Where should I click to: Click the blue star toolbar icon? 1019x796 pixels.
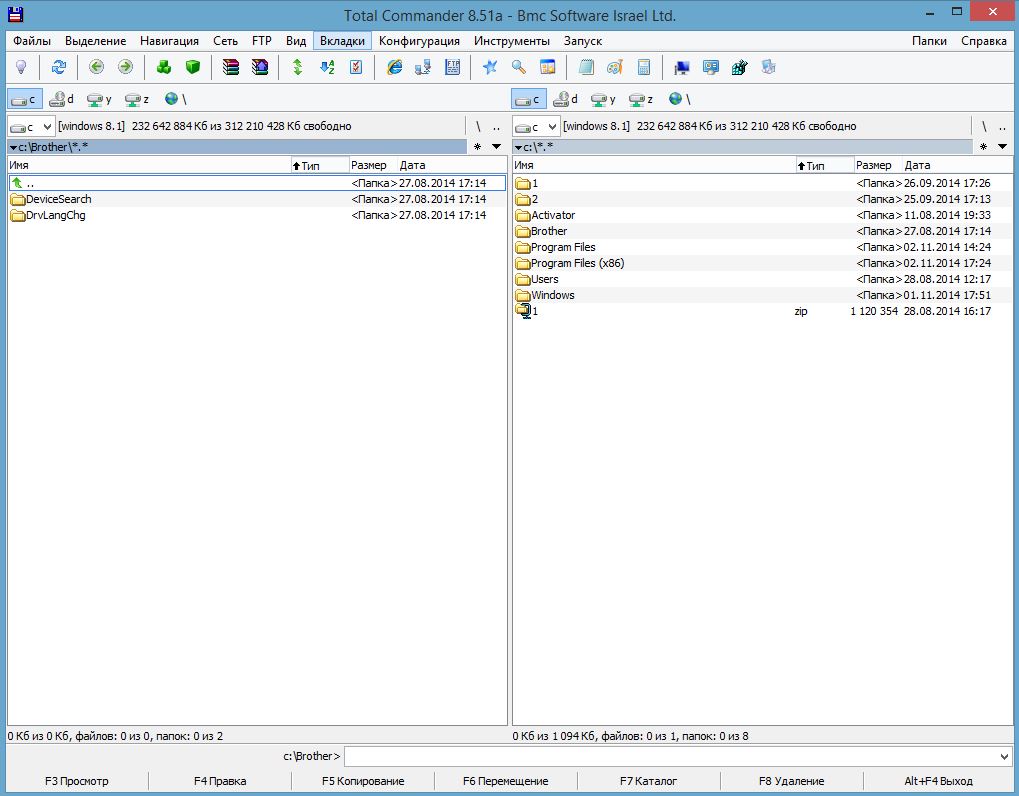490,67
